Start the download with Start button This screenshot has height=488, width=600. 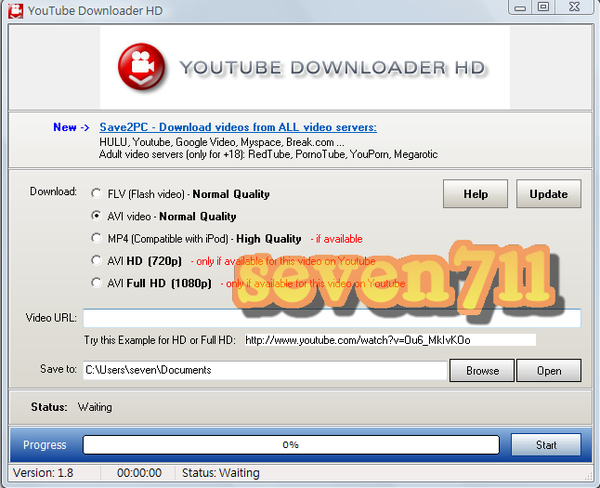click(546, 444)
